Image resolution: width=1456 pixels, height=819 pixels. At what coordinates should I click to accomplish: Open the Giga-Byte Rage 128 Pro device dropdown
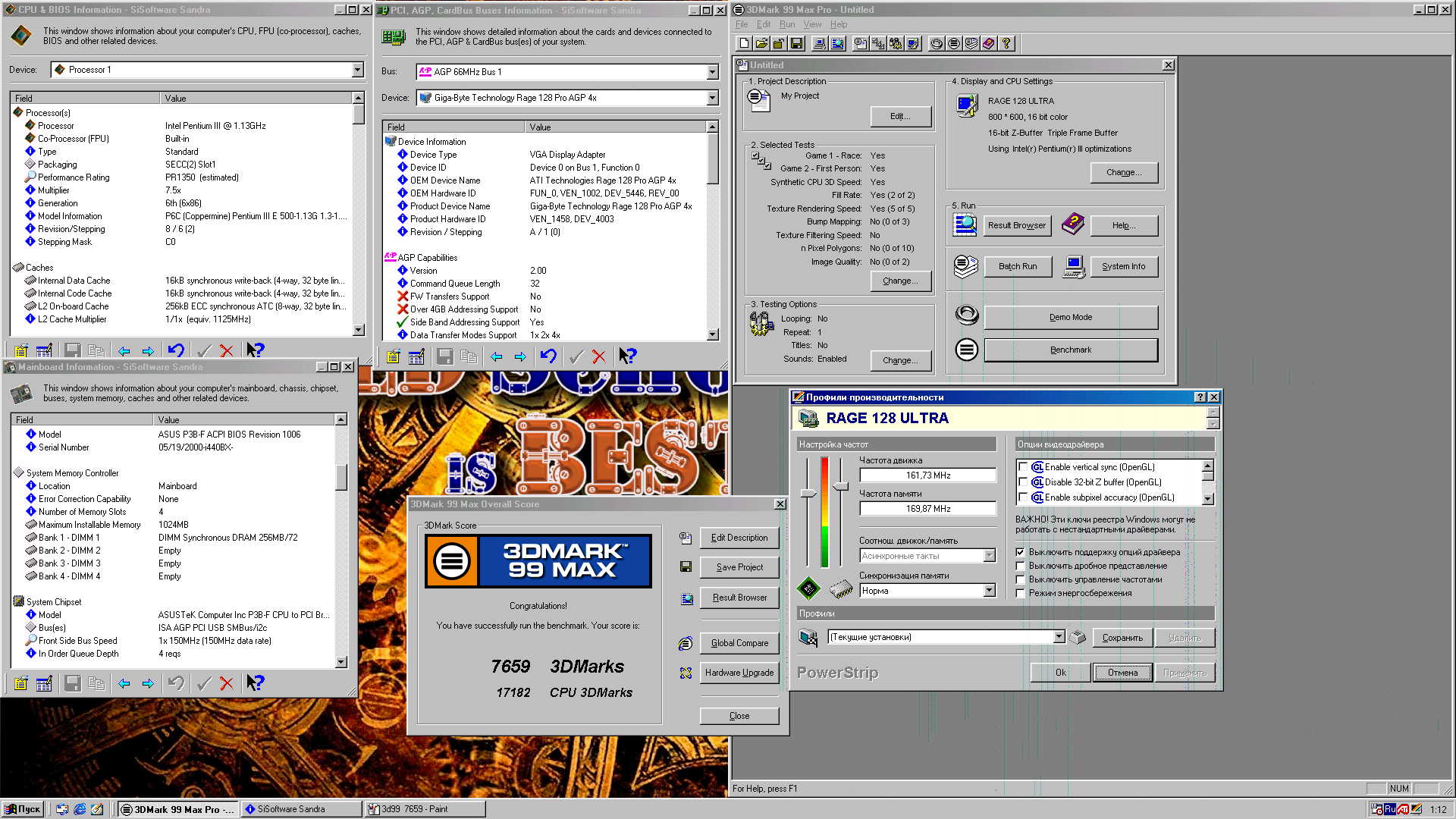tap(712, 98)
